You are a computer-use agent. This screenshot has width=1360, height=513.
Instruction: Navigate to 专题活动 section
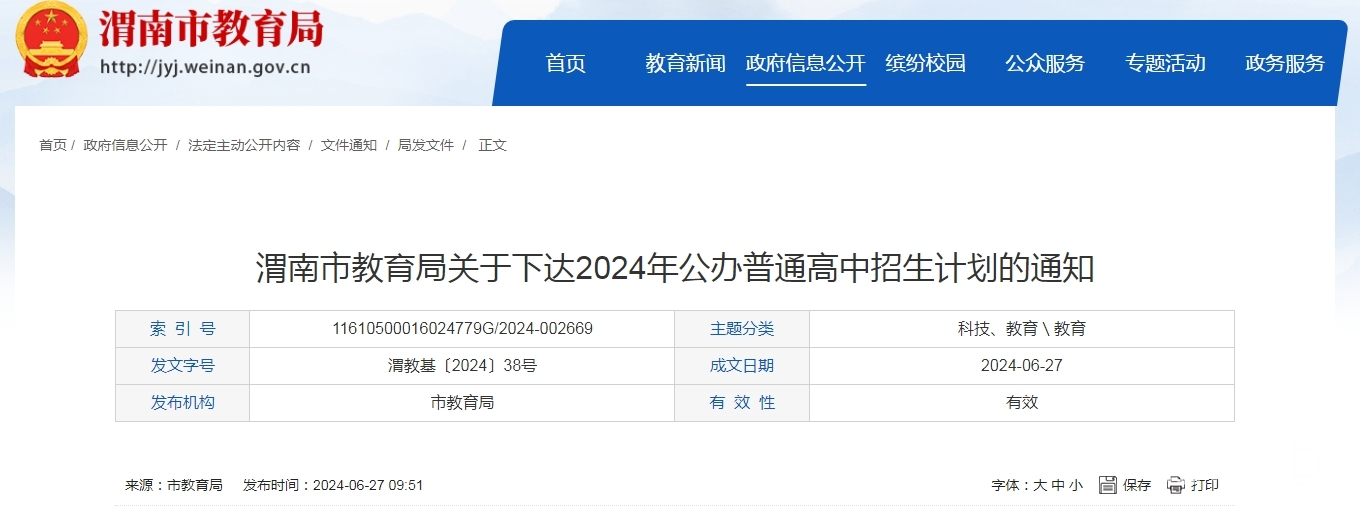point(1165,64)
